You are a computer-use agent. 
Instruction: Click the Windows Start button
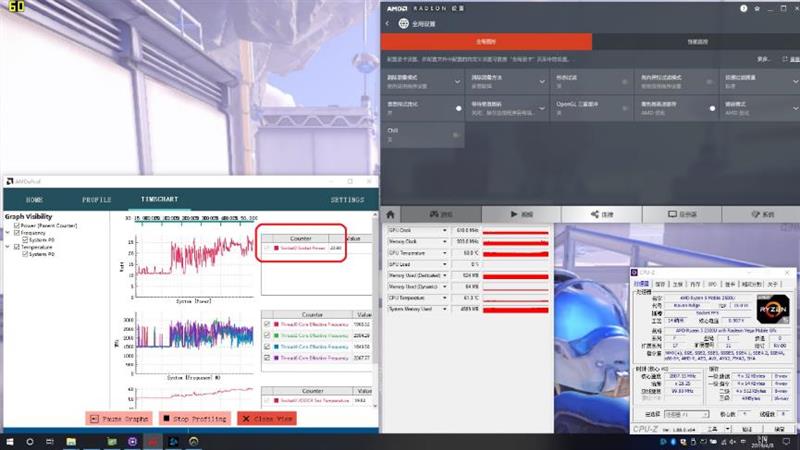(x=9, y=440)
